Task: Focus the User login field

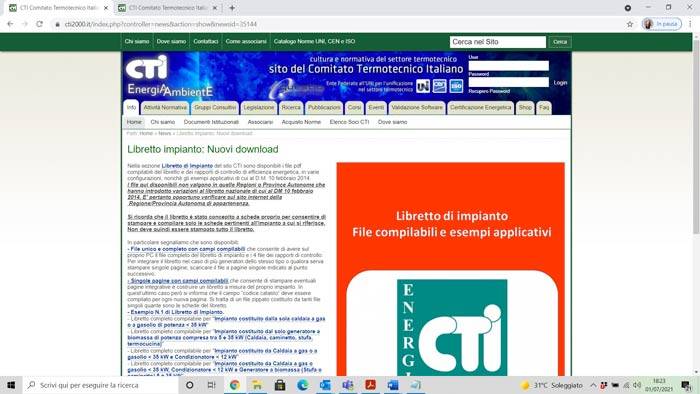Action: point(508,66)
